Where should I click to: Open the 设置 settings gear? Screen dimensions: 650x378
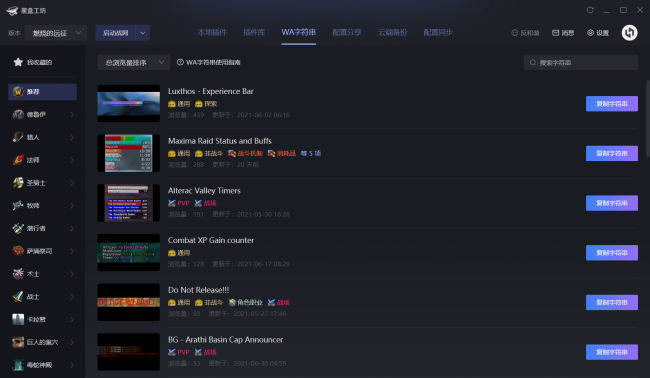click(590, 33)
